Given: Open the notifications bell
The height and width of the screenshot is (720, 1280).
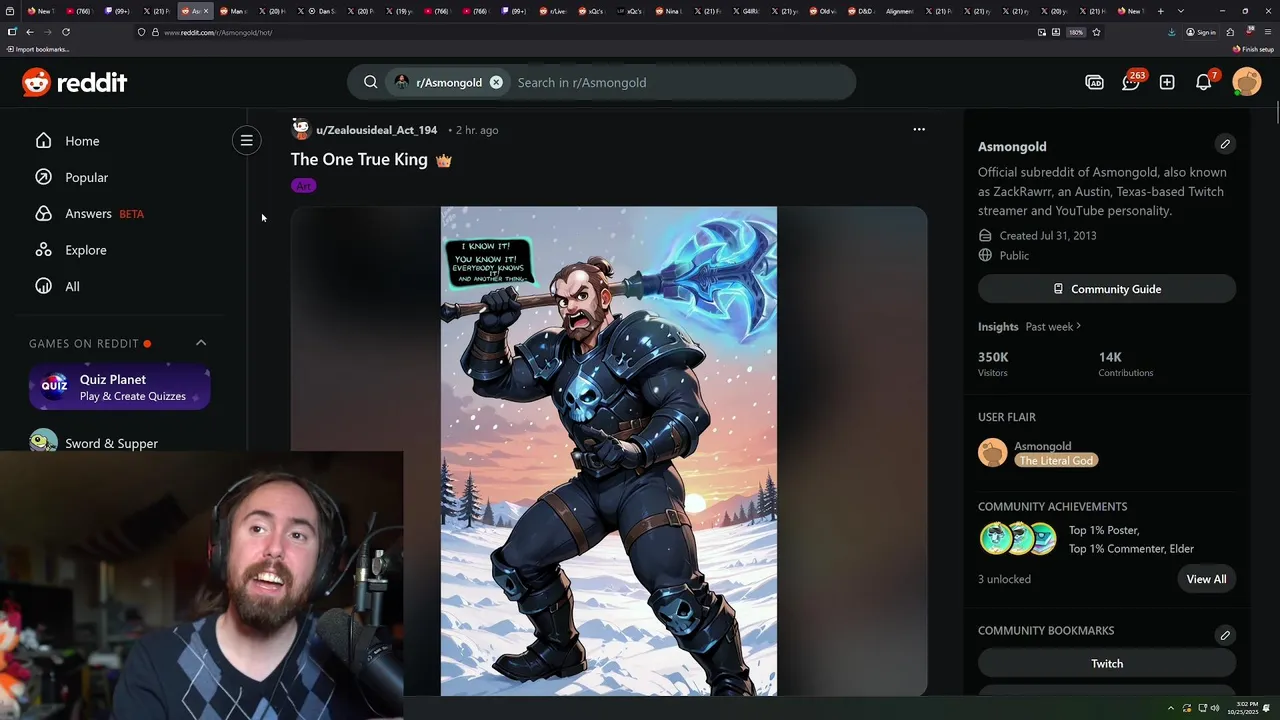Looking at the screenshot, I should pos(1204,82).
